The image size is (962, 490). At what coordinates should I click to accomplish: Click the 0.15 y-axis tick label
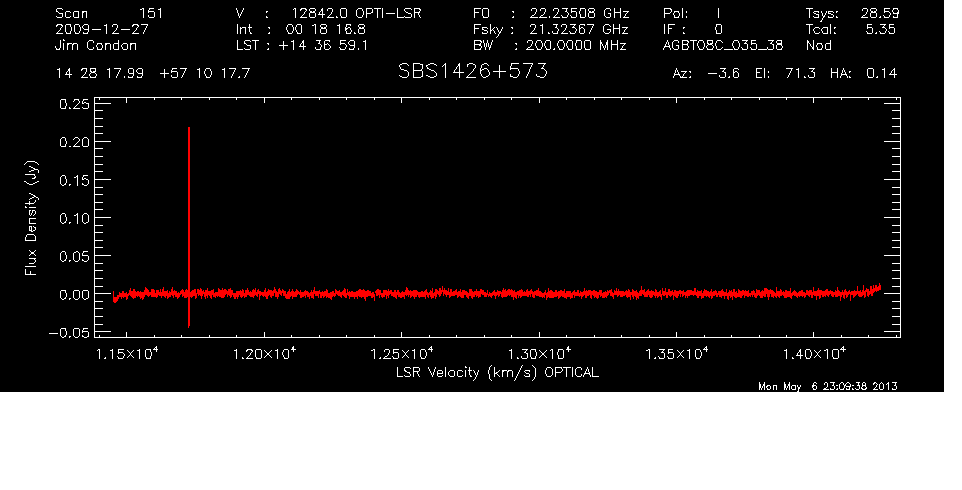pos(74,180)
